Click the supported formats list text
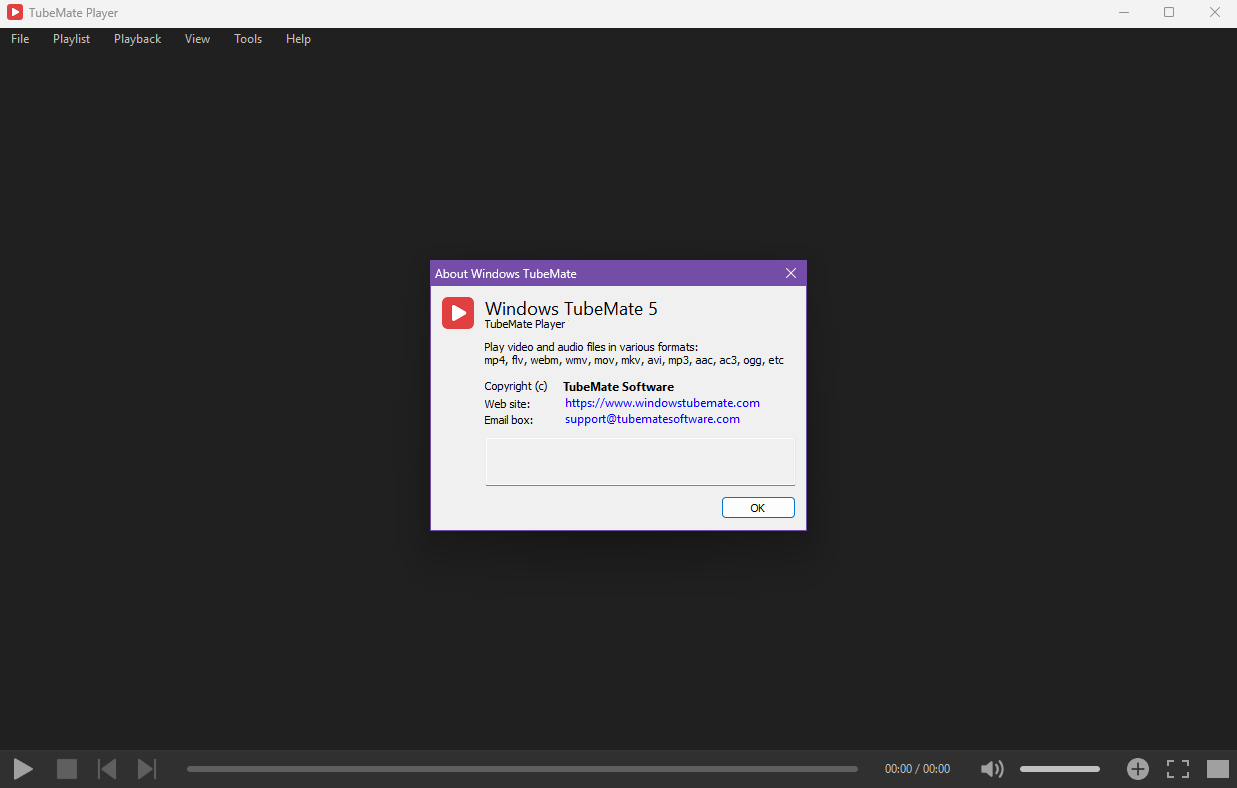Image resolution: width=1237 pixels, height=788 pixels. [634, 360]
